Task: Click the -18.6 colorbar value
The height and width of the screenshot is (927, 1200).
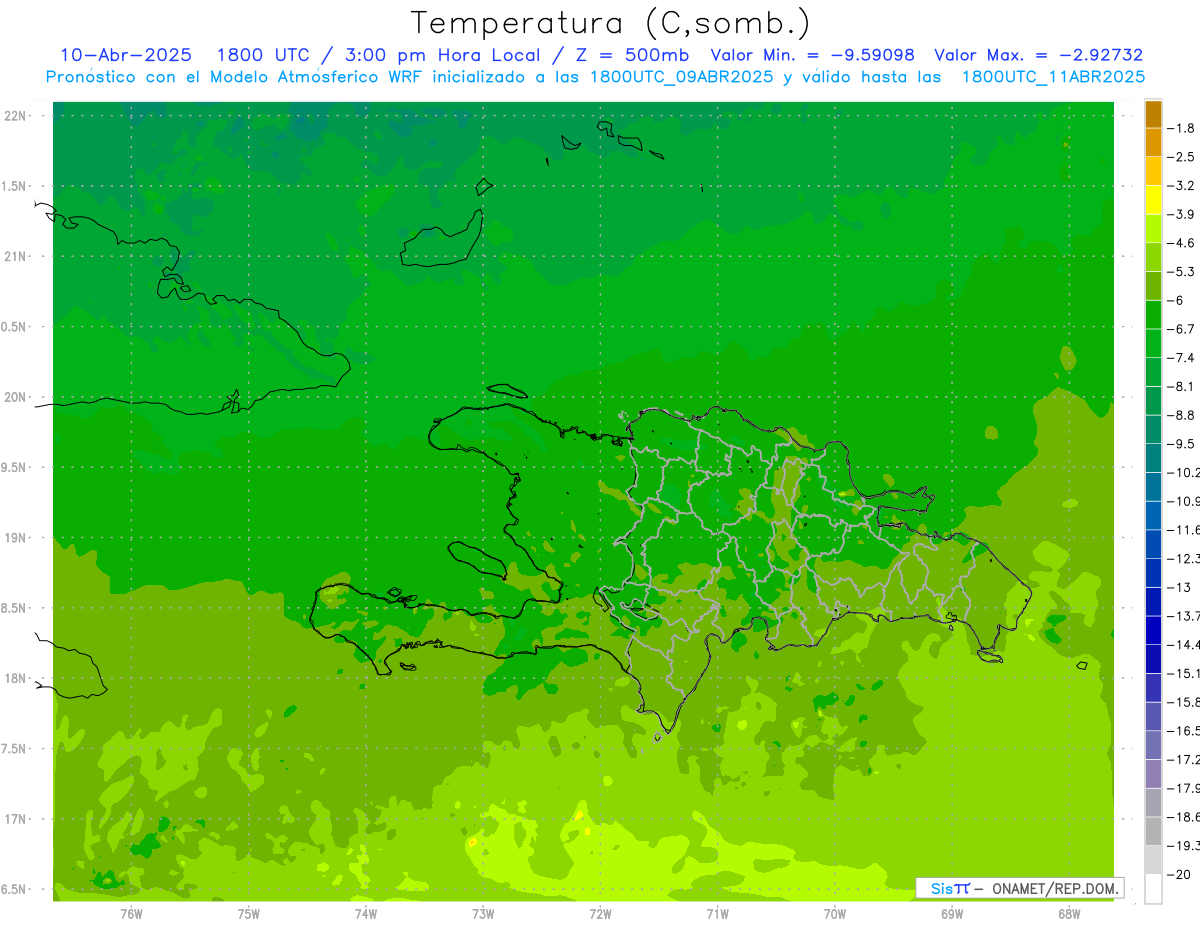Action: coord(1184,816)
